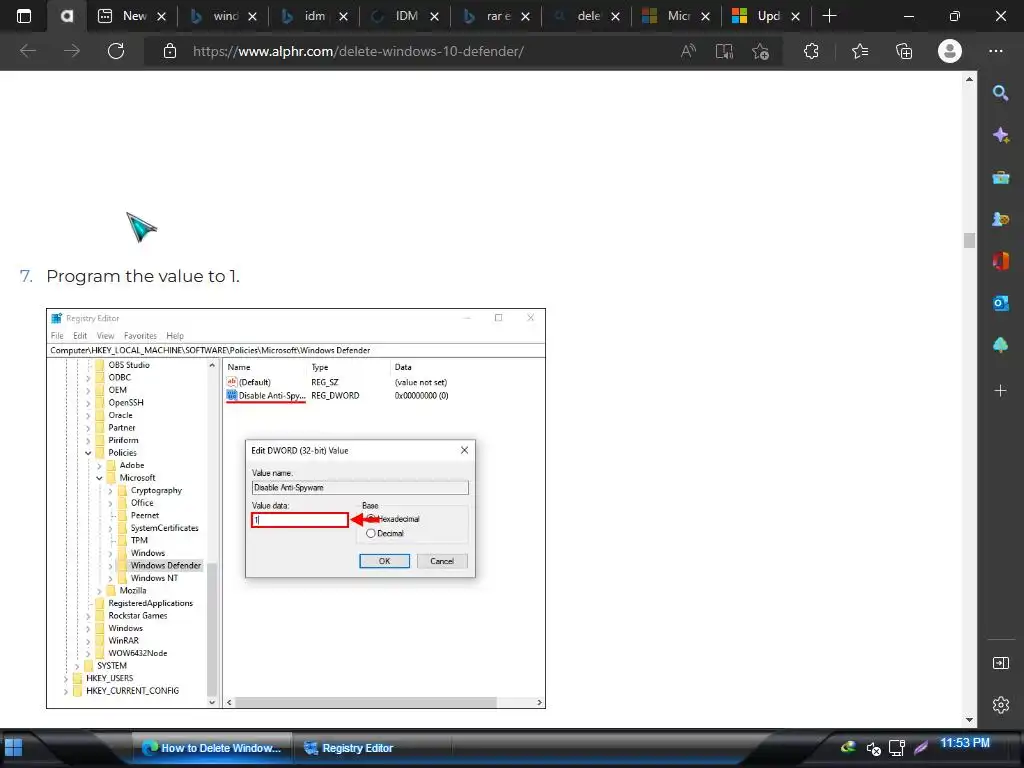Click the page scrollbar down arrow

[x=969, y=720]
